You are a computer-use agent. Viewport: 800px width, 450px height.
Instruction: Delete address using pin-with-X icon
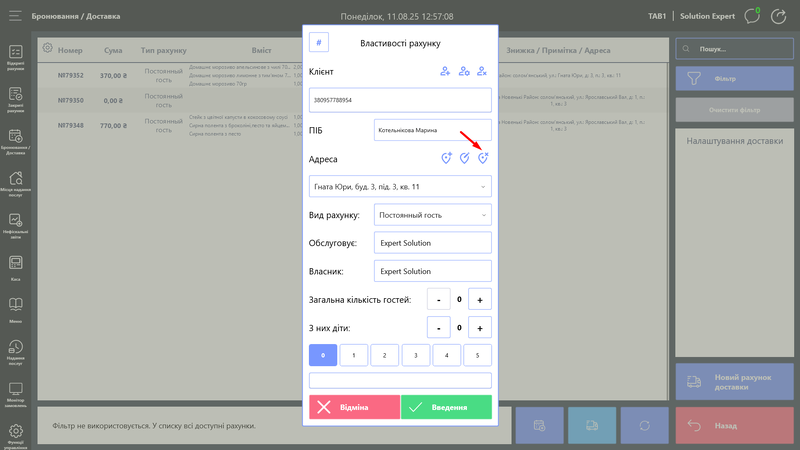pos(482,158)
